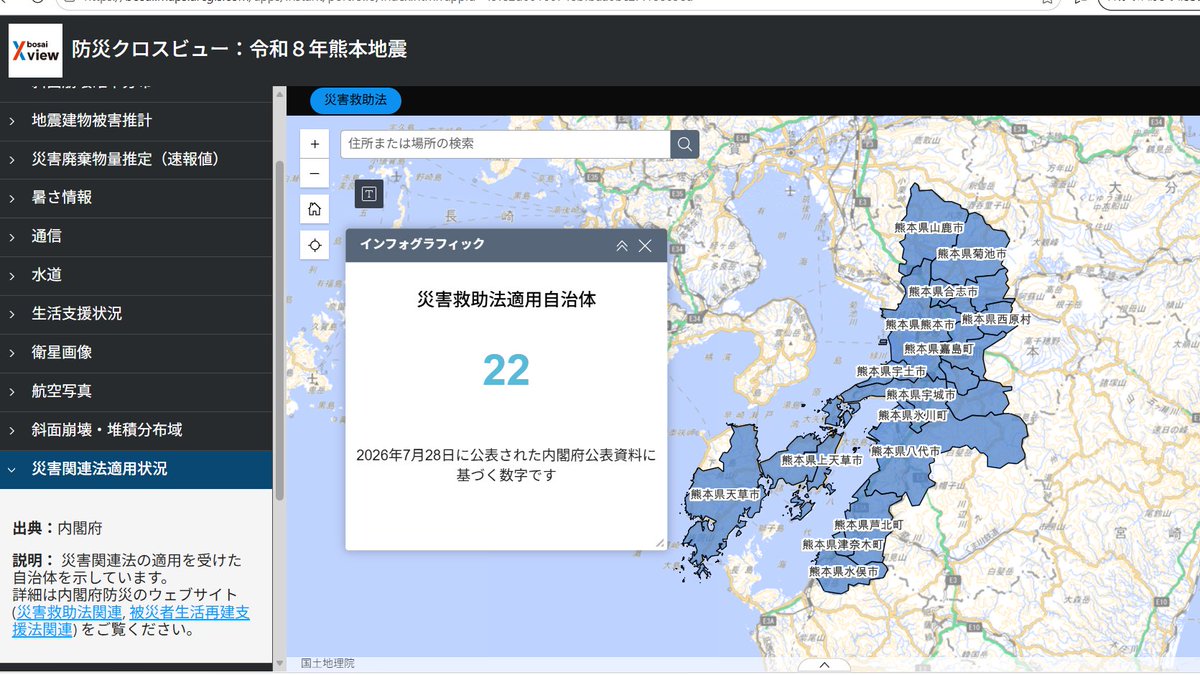Click the magnifier search button
This screenshot has height=675, width=1200.
point(684,144)
